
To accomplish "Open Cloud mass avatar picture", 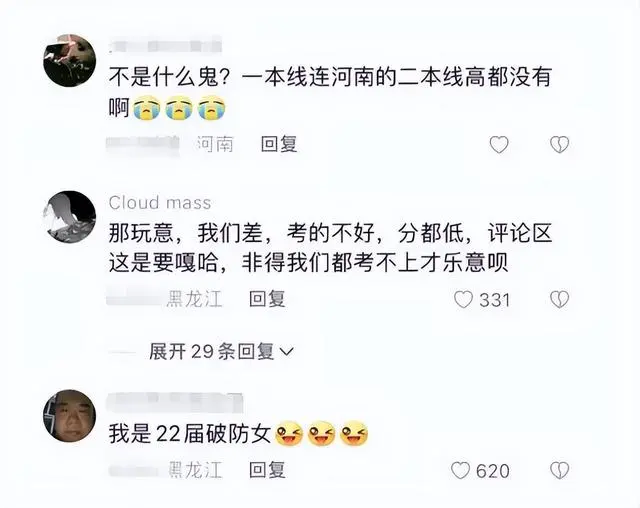I will point(69,217).
